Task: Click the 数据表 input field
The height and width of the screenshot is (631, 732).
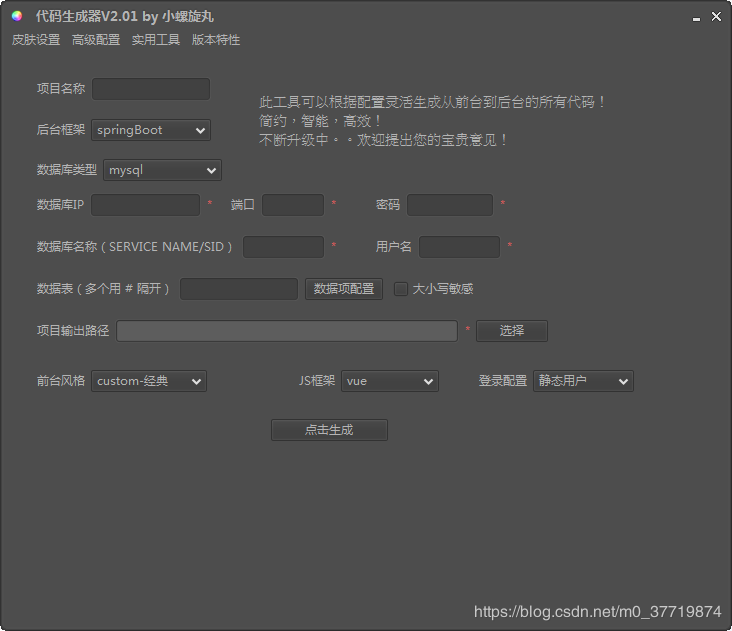Action: pyautogui.click(x=239, y=289)
